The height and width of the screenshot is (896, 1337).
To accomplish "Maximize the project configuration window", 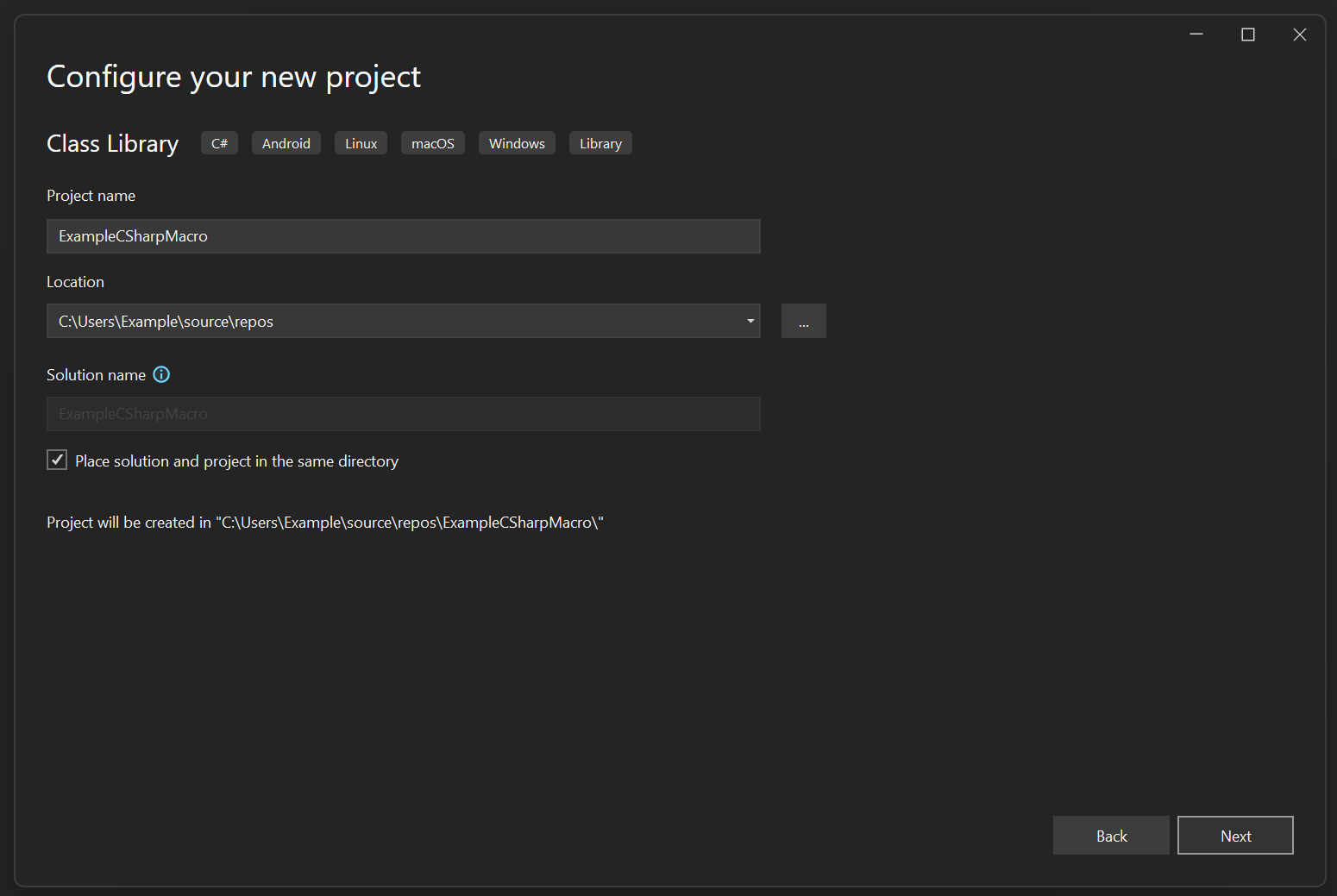I will (1247, 34).
